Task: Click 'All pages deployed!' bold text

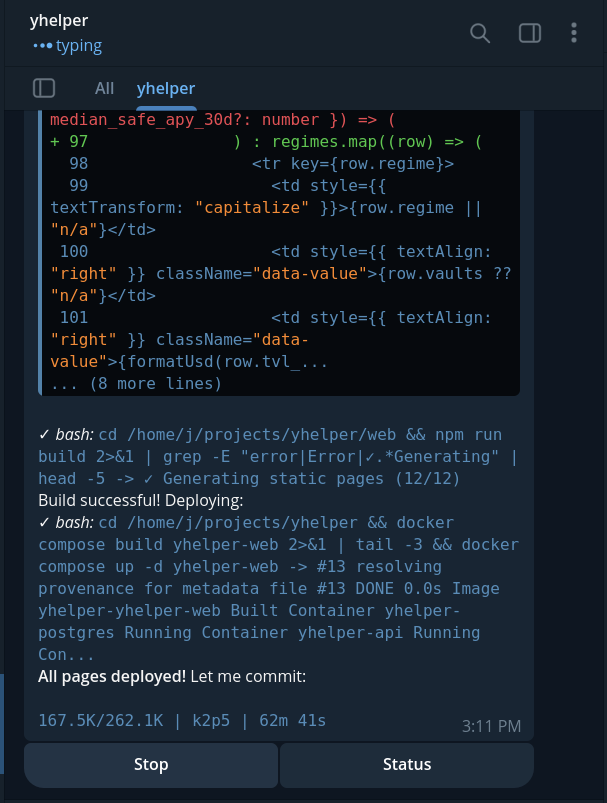Action: [x=112, y=677]
